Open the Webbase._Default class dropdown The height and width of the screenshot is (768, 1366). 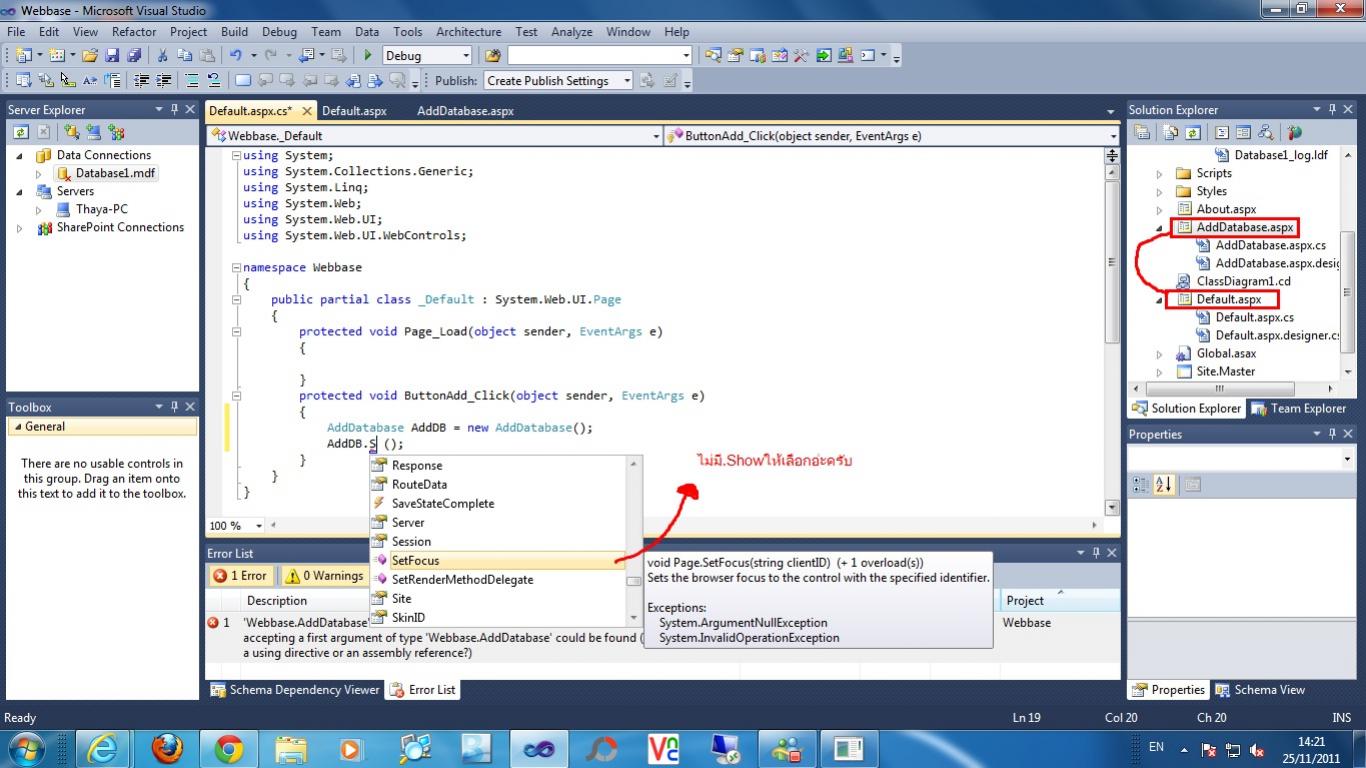[x=656, y=136]
